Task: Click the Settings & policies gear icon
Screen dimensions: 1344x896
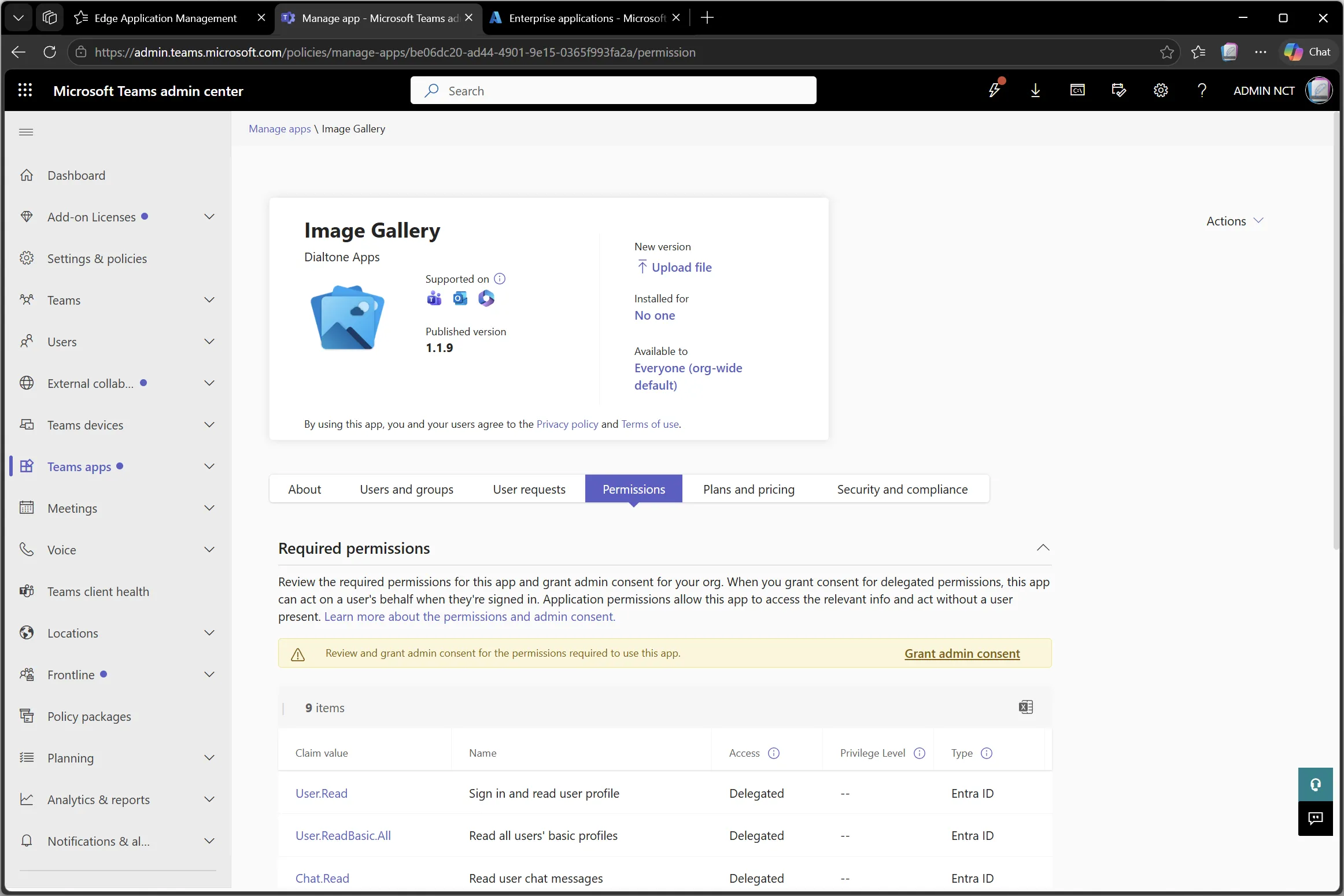Action: pos(27,258)
